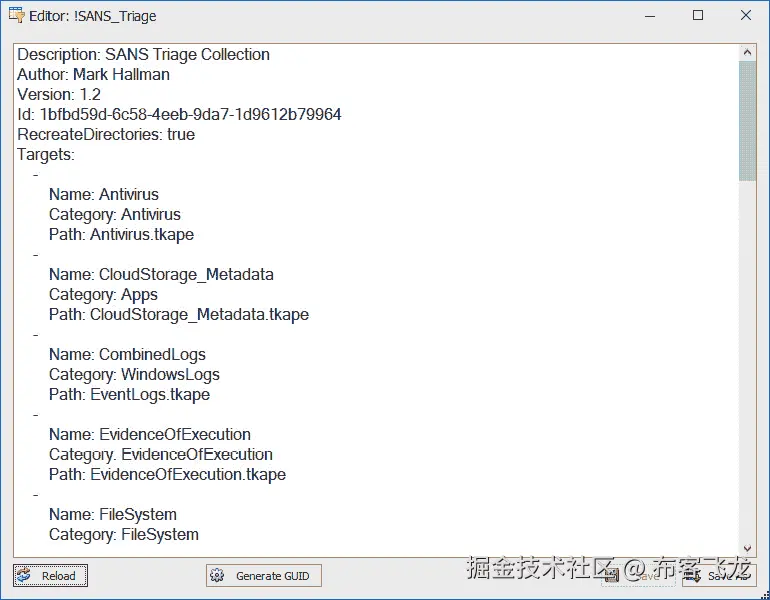Click the scrollbar up arrow
The image size is (770, 600).
747,52
